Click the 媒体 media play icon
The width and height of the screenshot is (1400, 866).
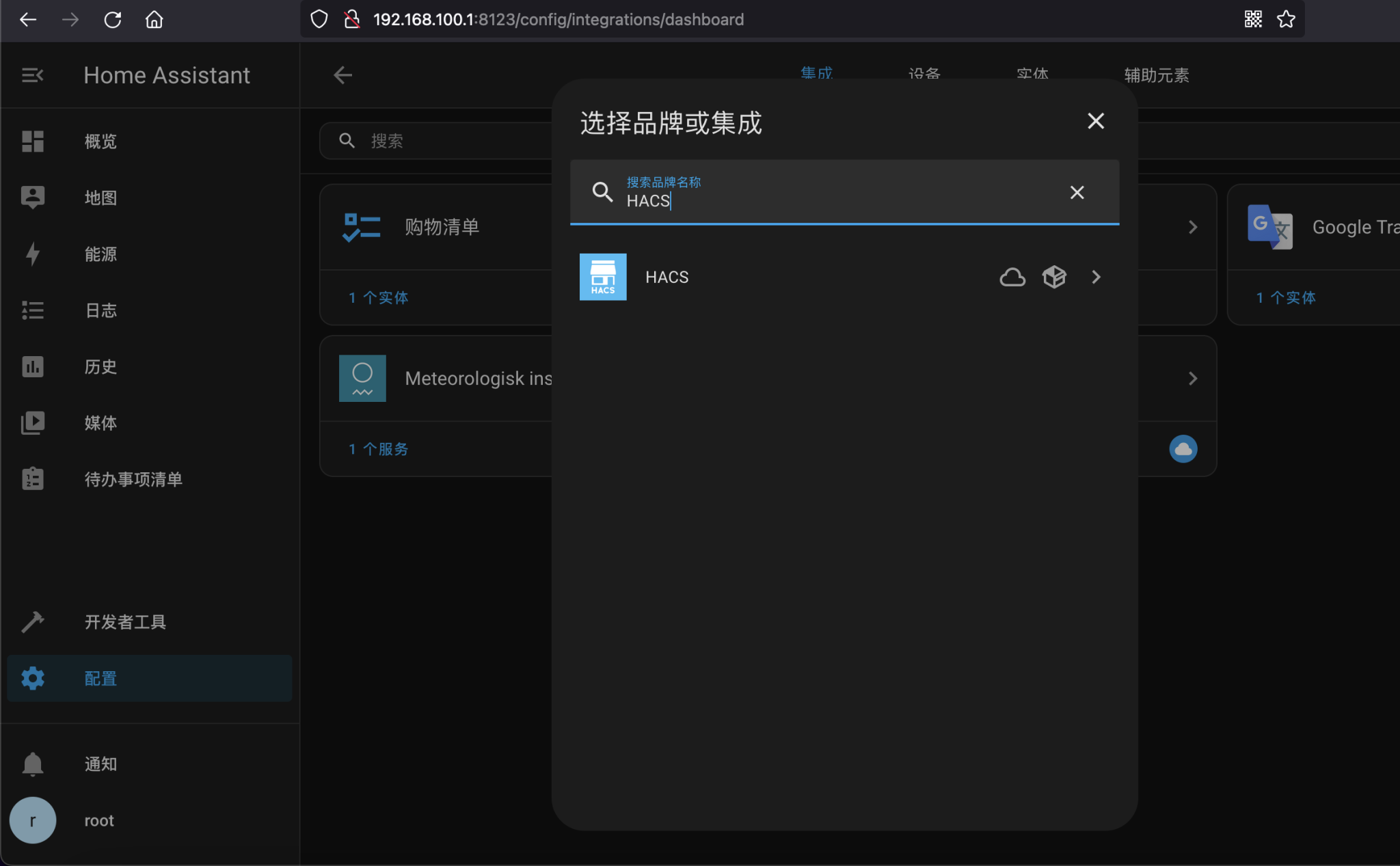click(x=32, y=422)
